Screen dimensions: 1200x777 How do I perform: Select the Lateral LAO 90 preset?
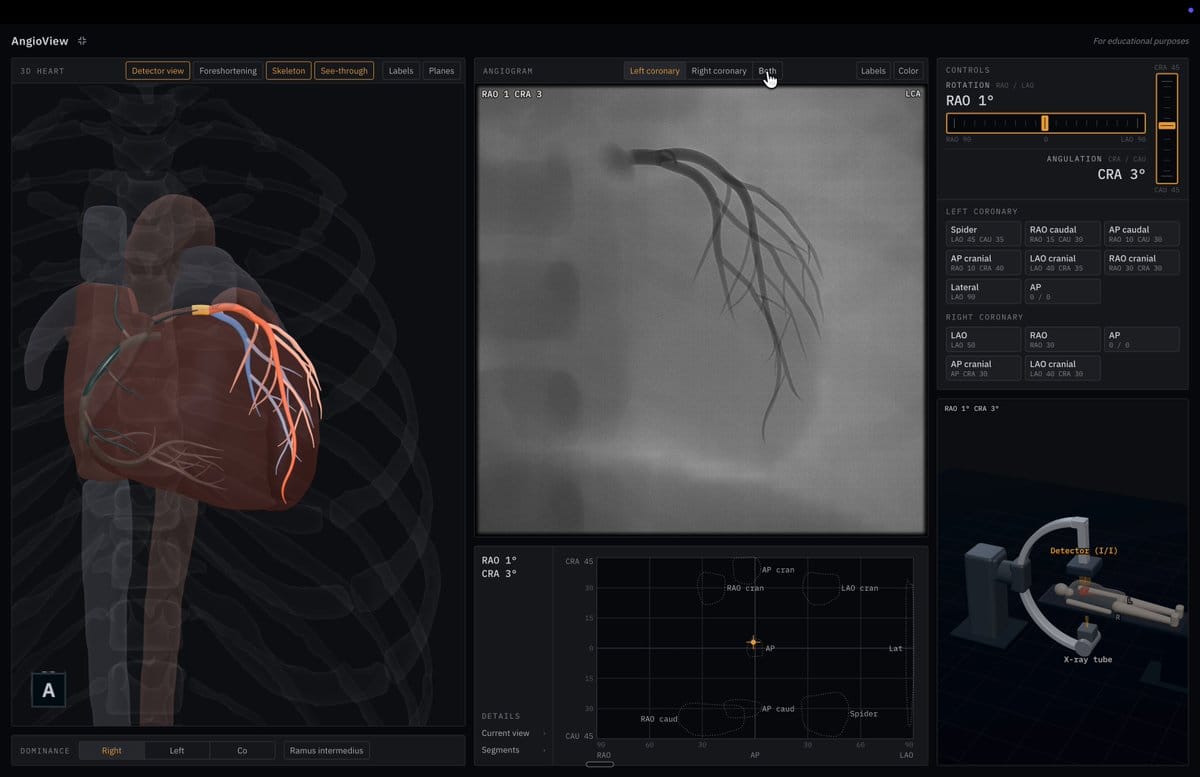tap(983, 291)
